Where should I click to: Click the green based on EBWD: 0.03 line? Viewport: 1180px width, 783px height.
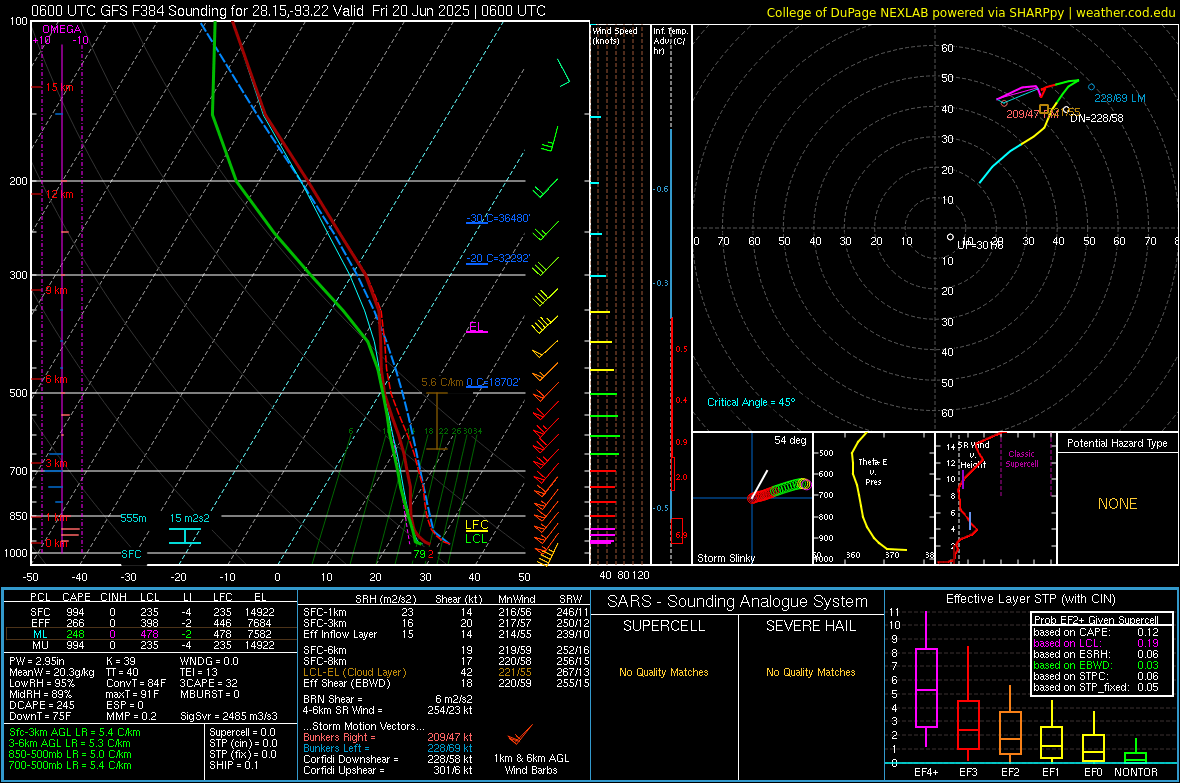1096,665
